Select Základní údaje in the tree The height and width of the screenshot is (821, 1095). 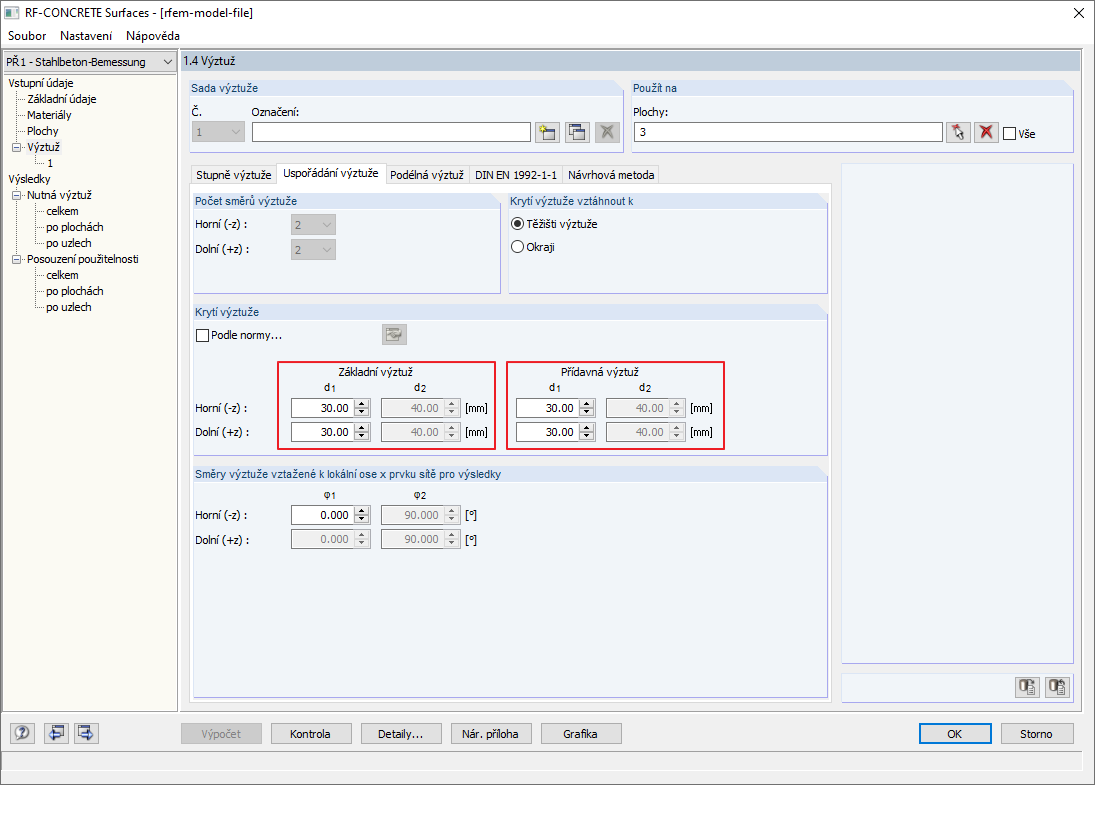pos(61,99)
